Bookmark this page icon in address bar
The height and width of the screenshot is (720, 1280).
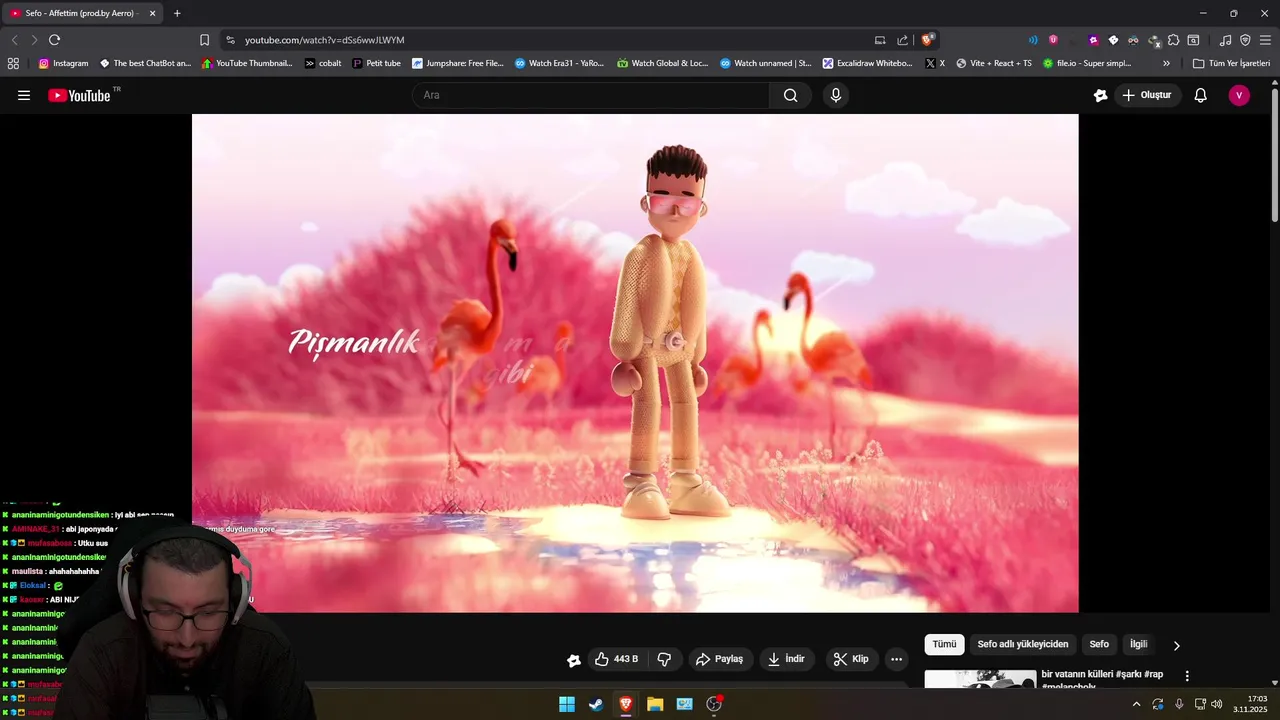(204, 40)
